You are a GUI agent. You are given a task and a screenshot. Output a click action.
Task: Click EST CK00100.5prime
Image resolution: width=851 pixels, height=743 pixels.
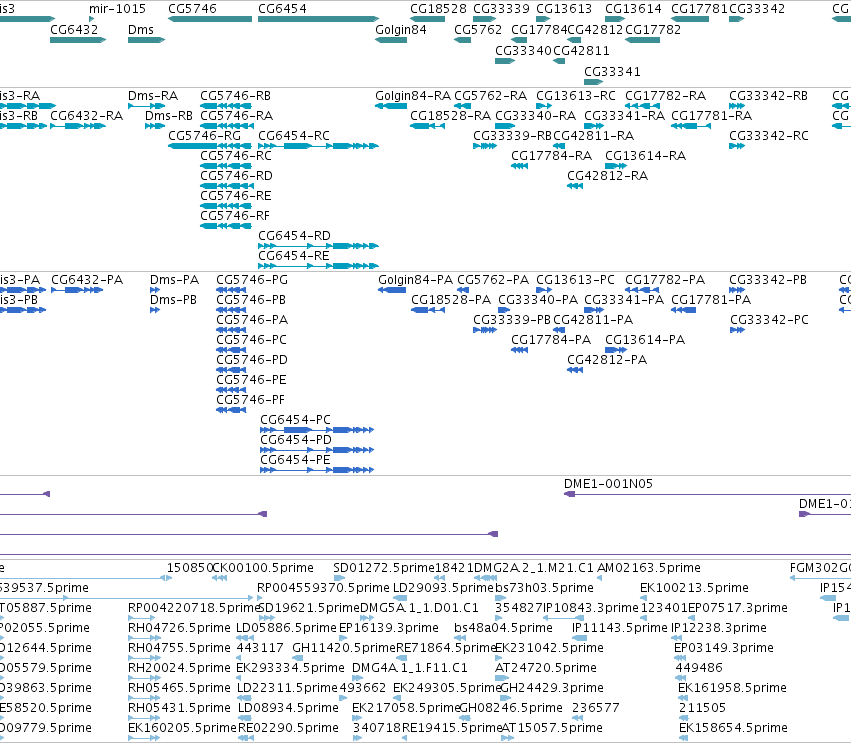click(263, 568)
